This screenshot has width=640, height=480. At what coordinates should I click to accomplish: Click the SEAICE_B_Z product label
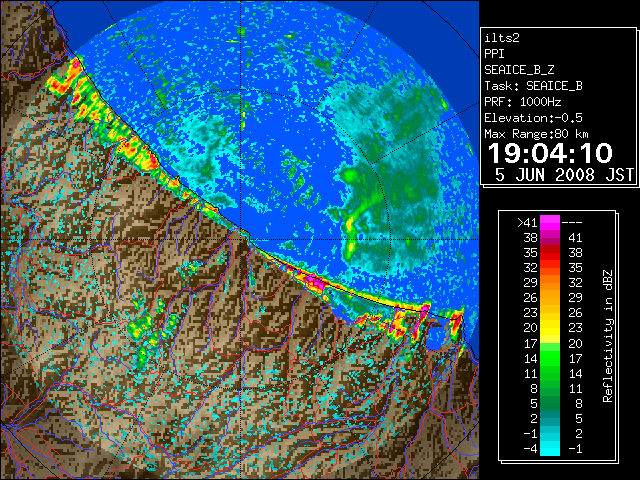tap(519, 70)
